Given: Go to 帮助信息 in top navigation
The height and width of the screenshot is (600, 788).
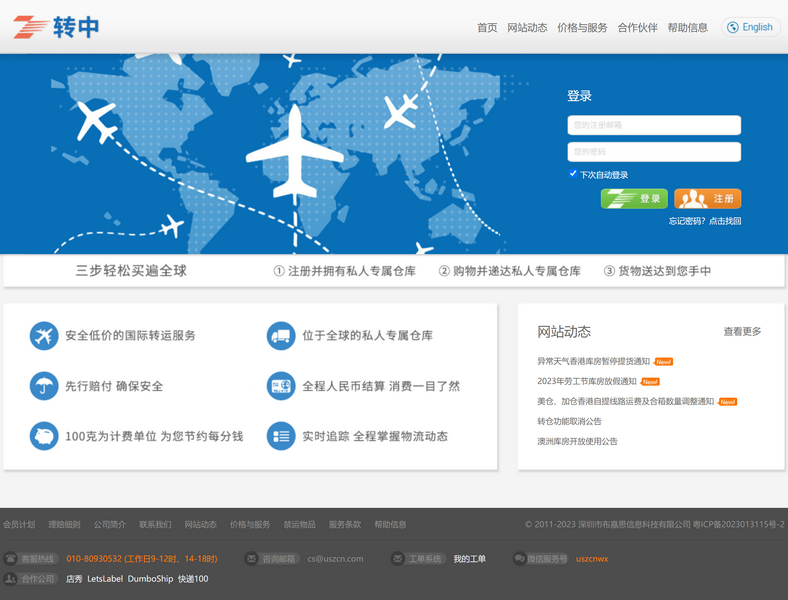Looking at the screenshot, I should pyautogui.click(x=687, y=28).
